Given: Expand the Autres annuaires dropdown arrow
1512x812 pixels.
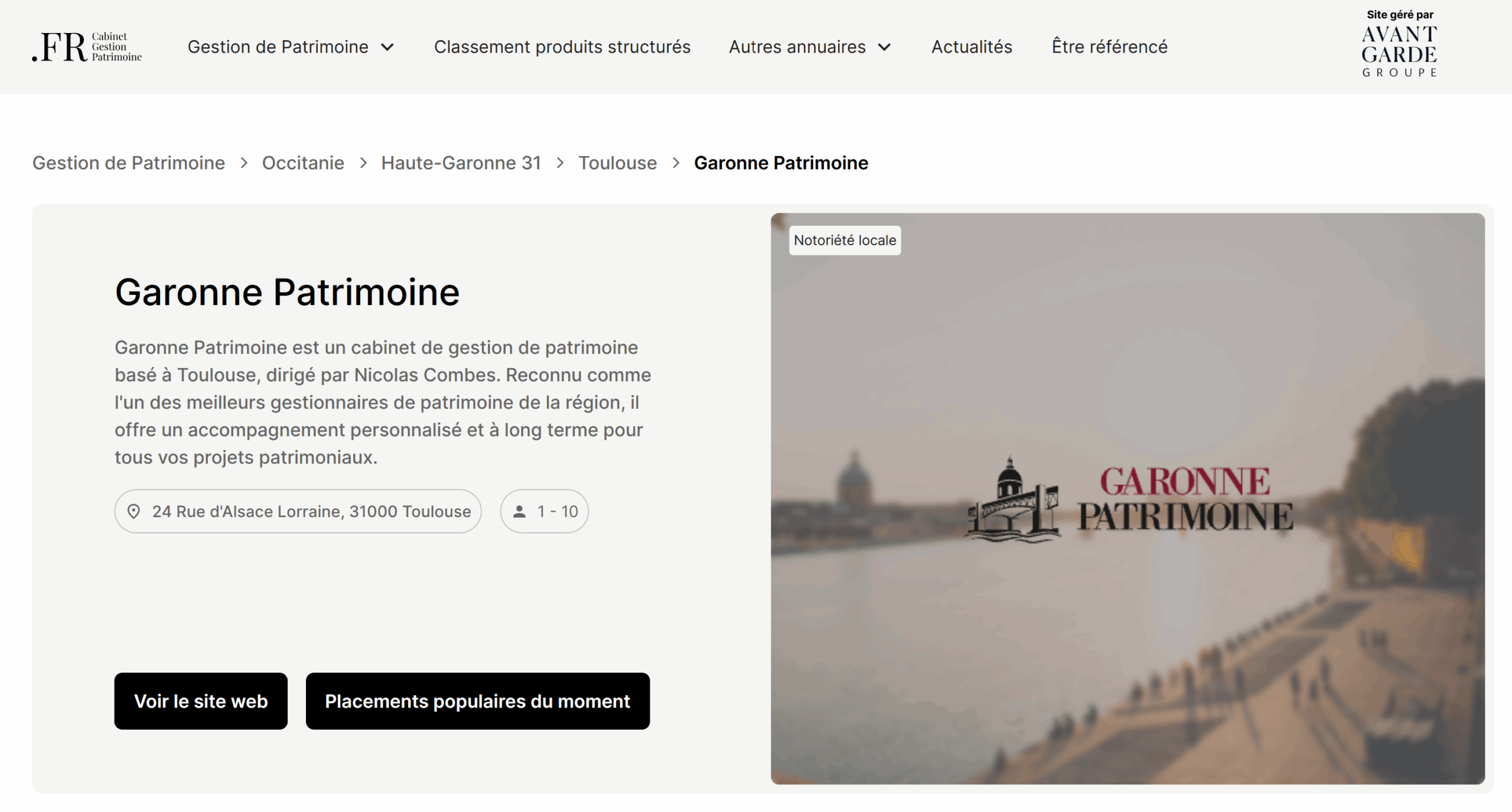Looking at the screenshot, I should pos(884,47).
